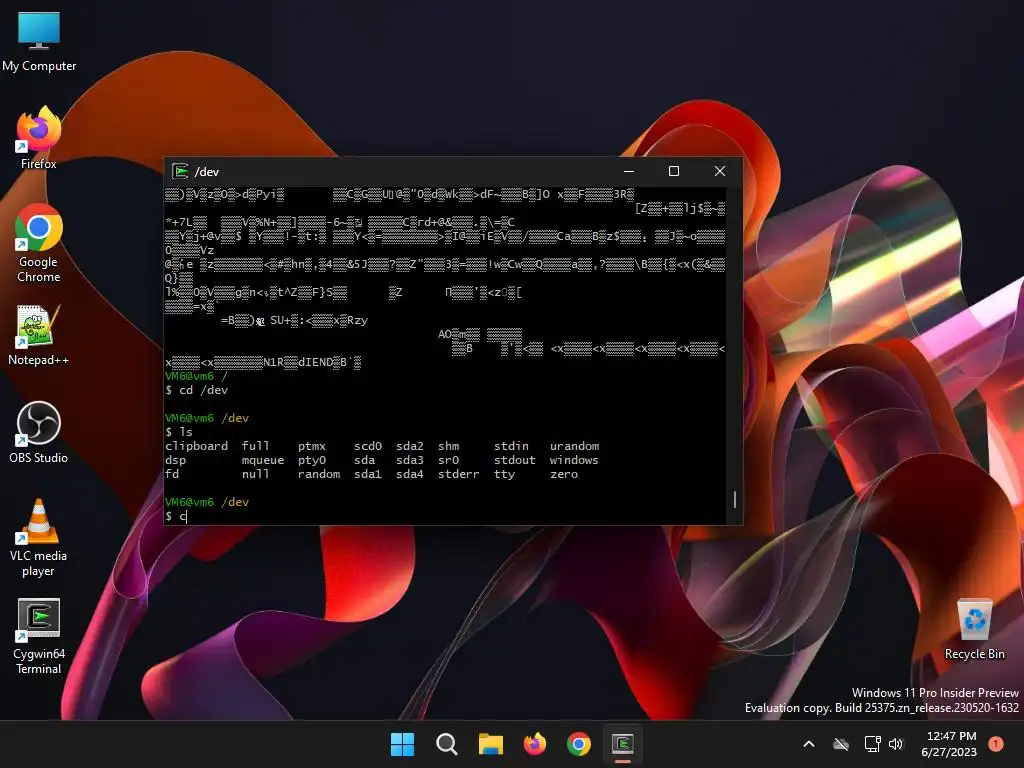Click 'zero' in the ls output

click(x=564, y=474)
